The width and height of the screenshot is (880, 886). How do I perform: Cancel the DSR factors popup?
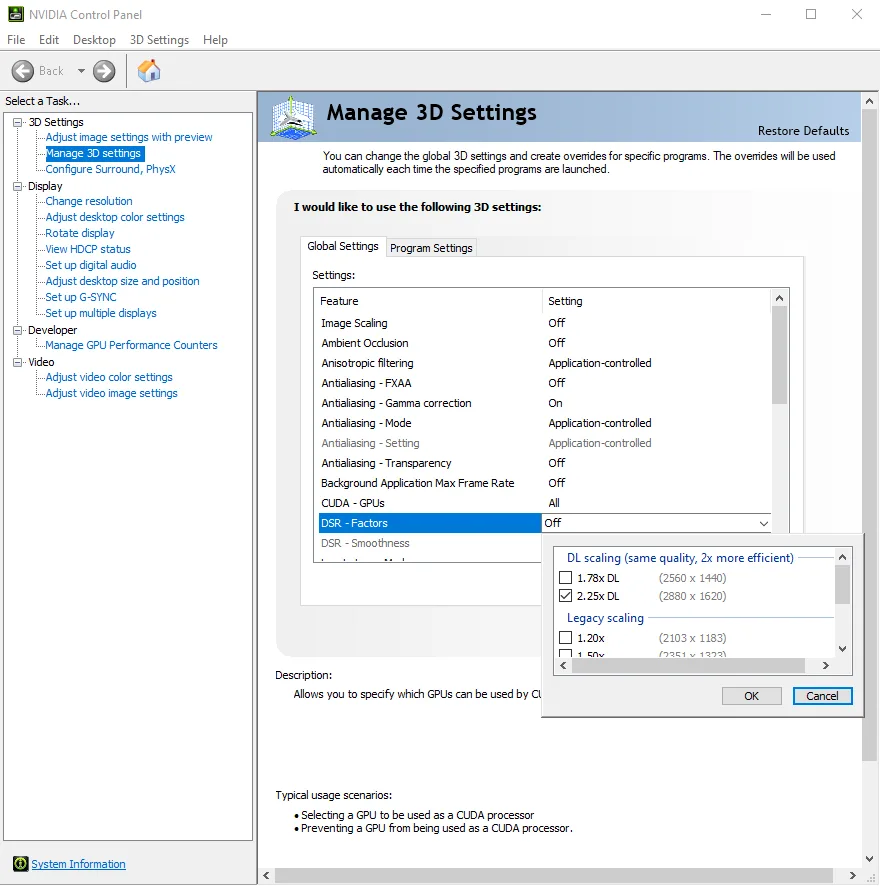[822, 696]
